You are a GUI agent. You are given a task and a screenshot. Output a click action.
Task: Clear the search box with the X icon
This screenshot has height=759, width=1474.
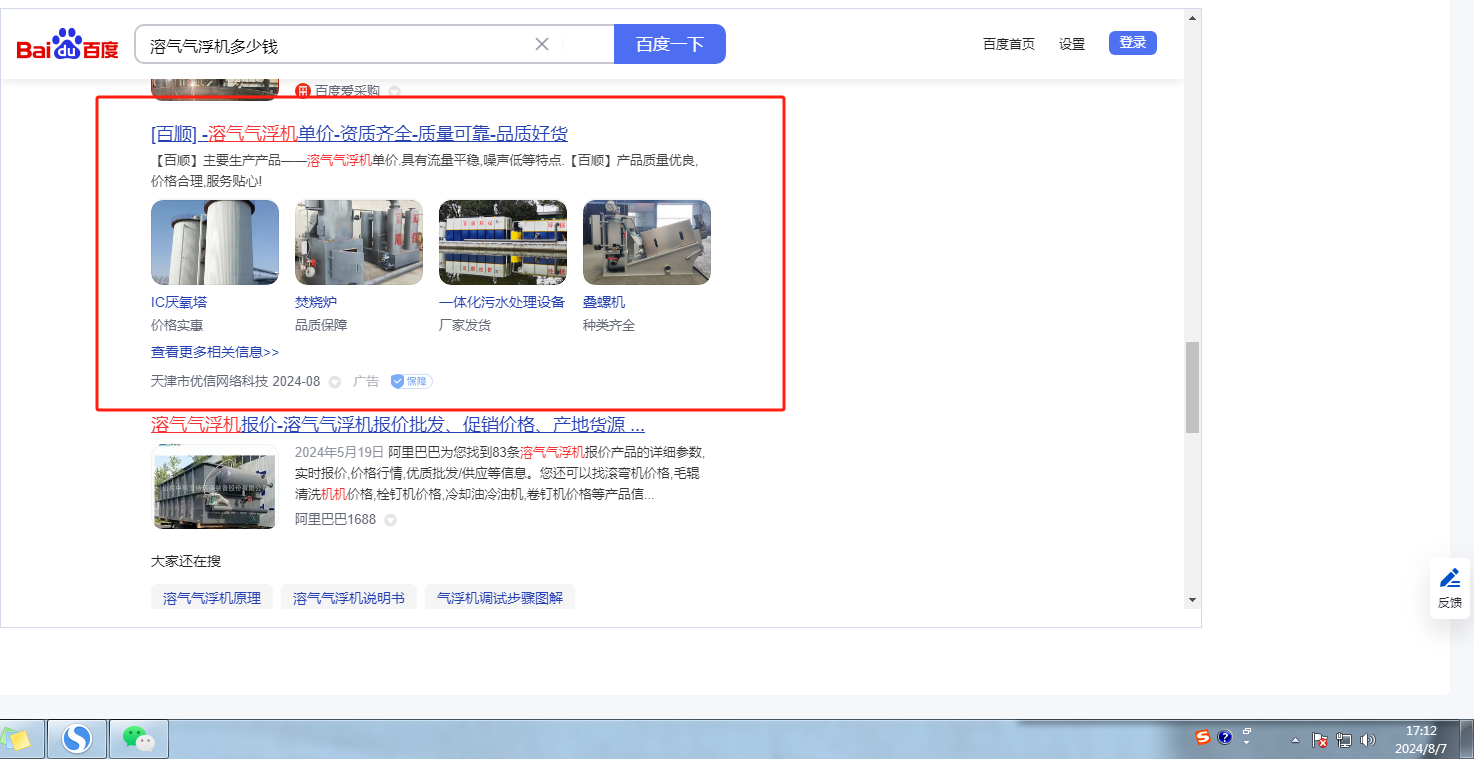(x=542, y=44)
